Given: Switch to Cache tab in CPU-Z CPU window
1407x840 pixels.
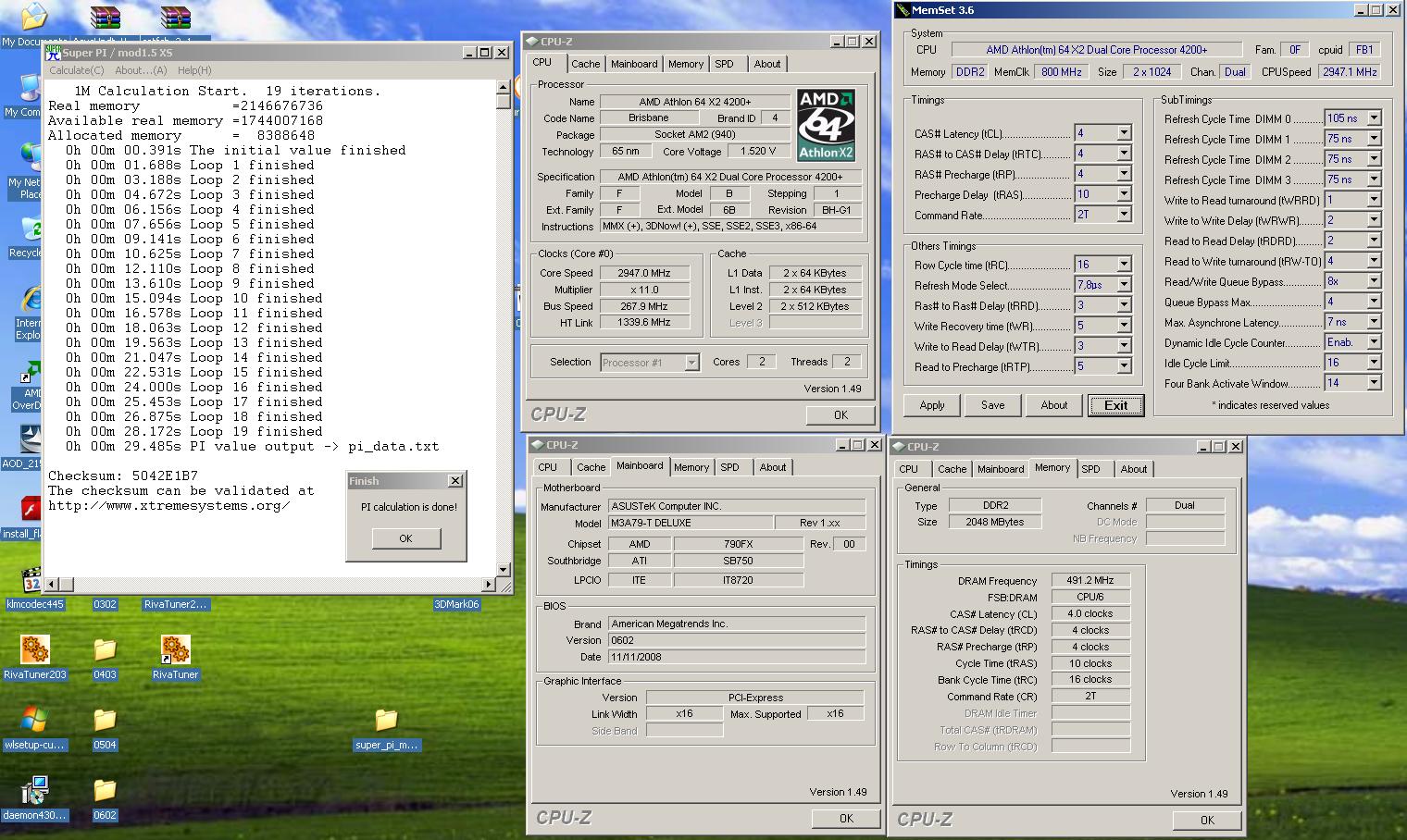Looking at the screenshot, I should 585,64.
